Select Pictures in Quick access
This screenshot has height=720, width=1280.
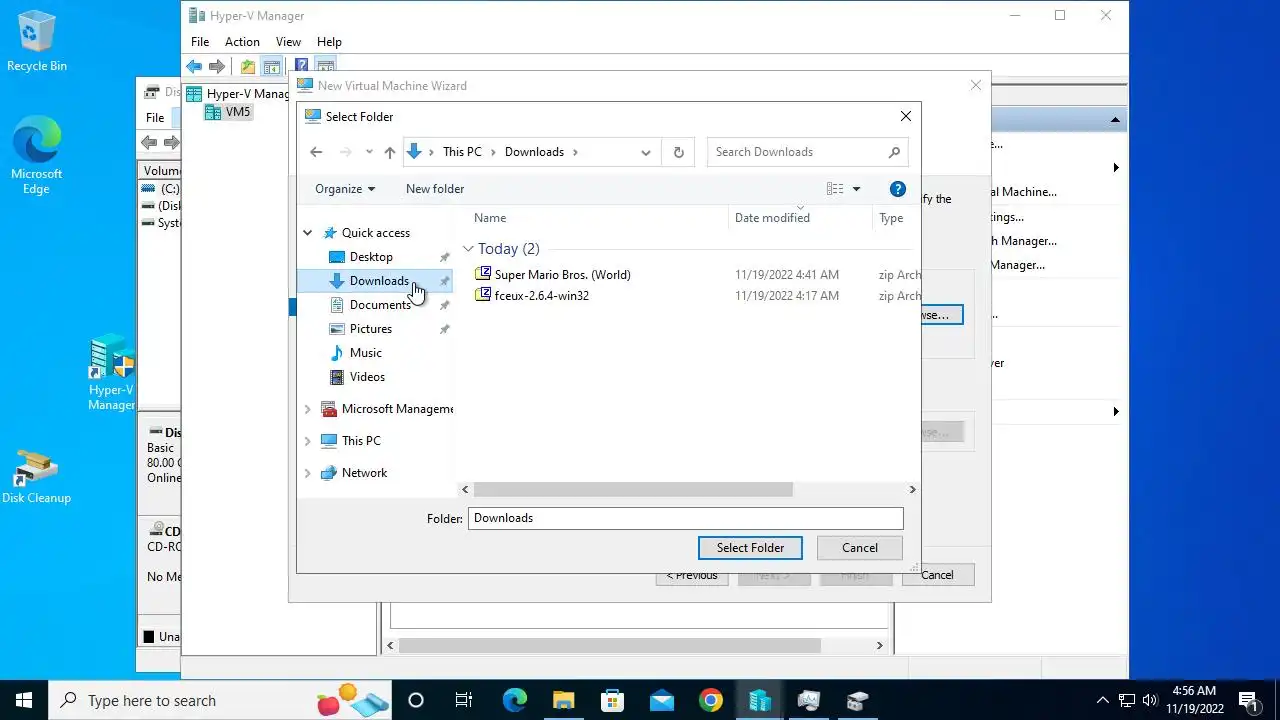(x=371, y=329)
